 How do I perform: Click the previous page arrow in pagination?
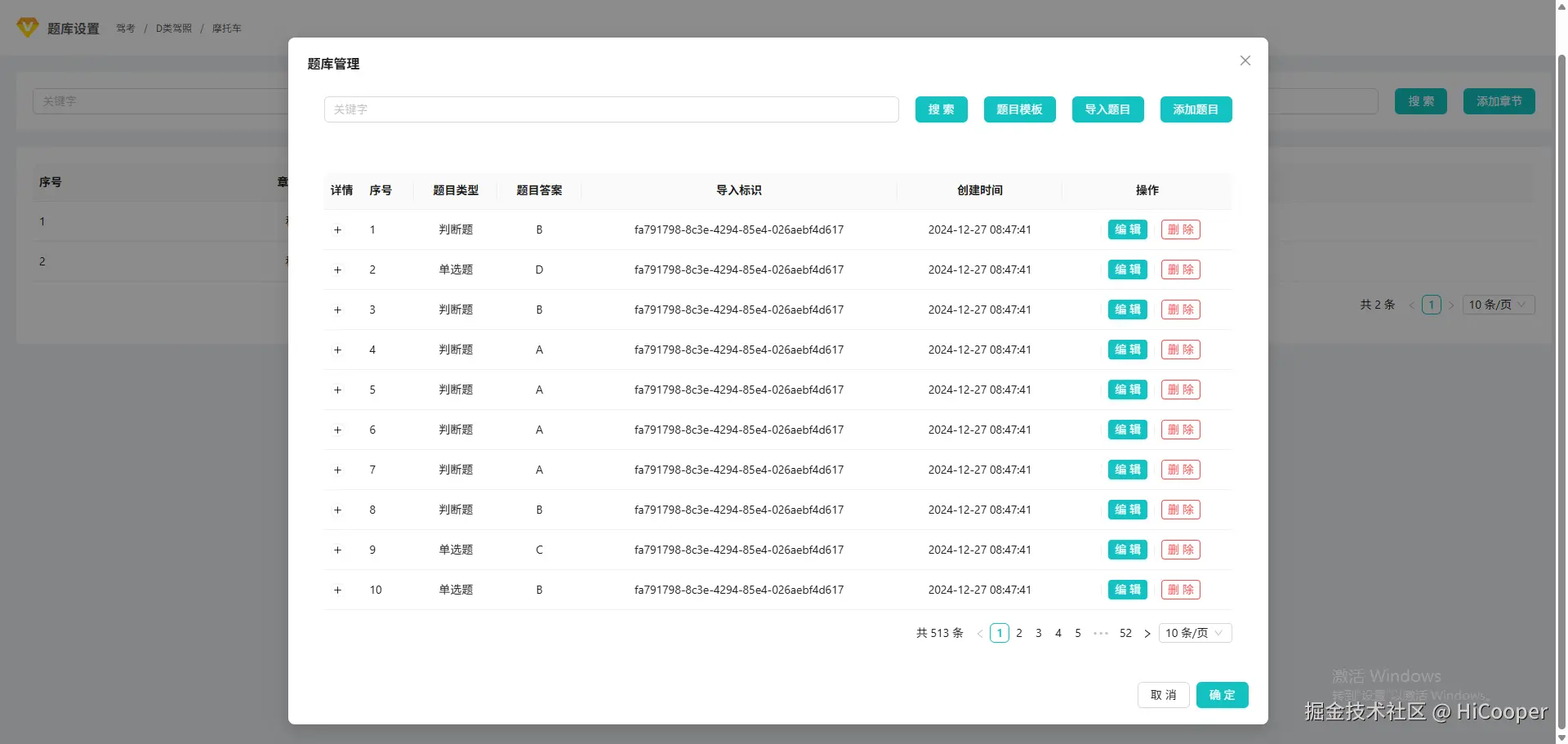click(980, 633)
